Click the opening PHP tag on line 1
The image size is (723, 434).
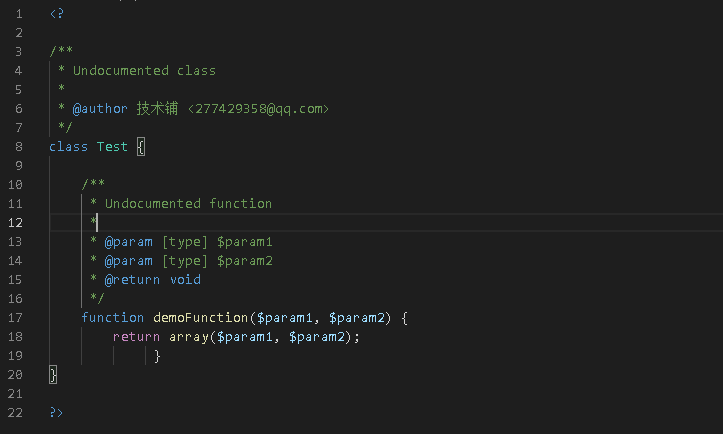56,13
